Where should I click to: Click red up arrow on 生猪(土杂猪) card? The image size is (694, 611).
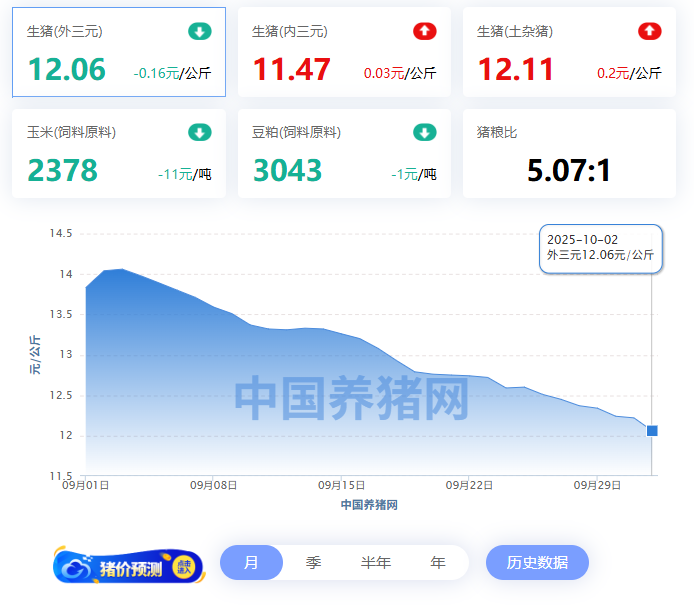[650, 32]
